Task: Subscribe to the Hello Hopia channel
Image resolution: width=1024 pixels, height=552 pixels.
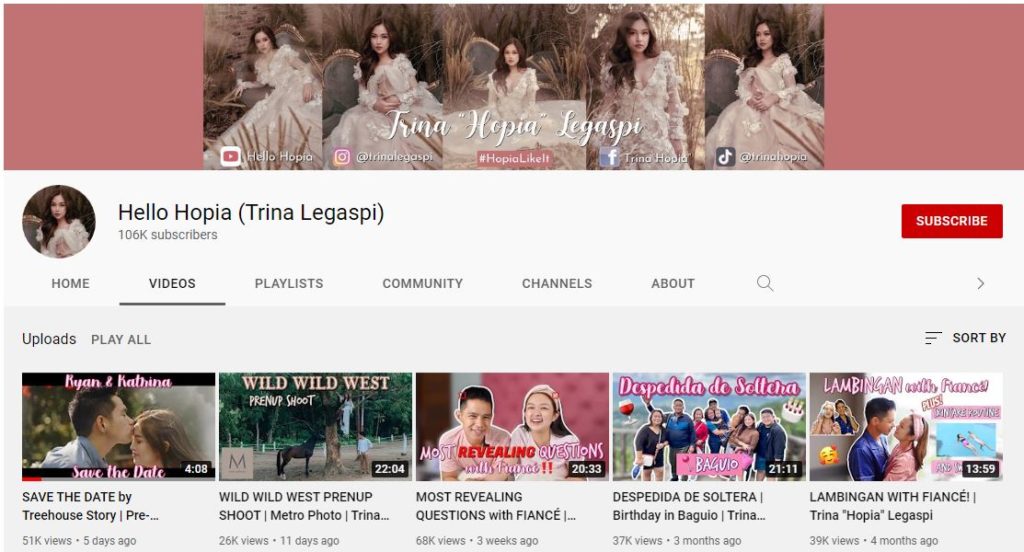Action: [x=952, y=221]
